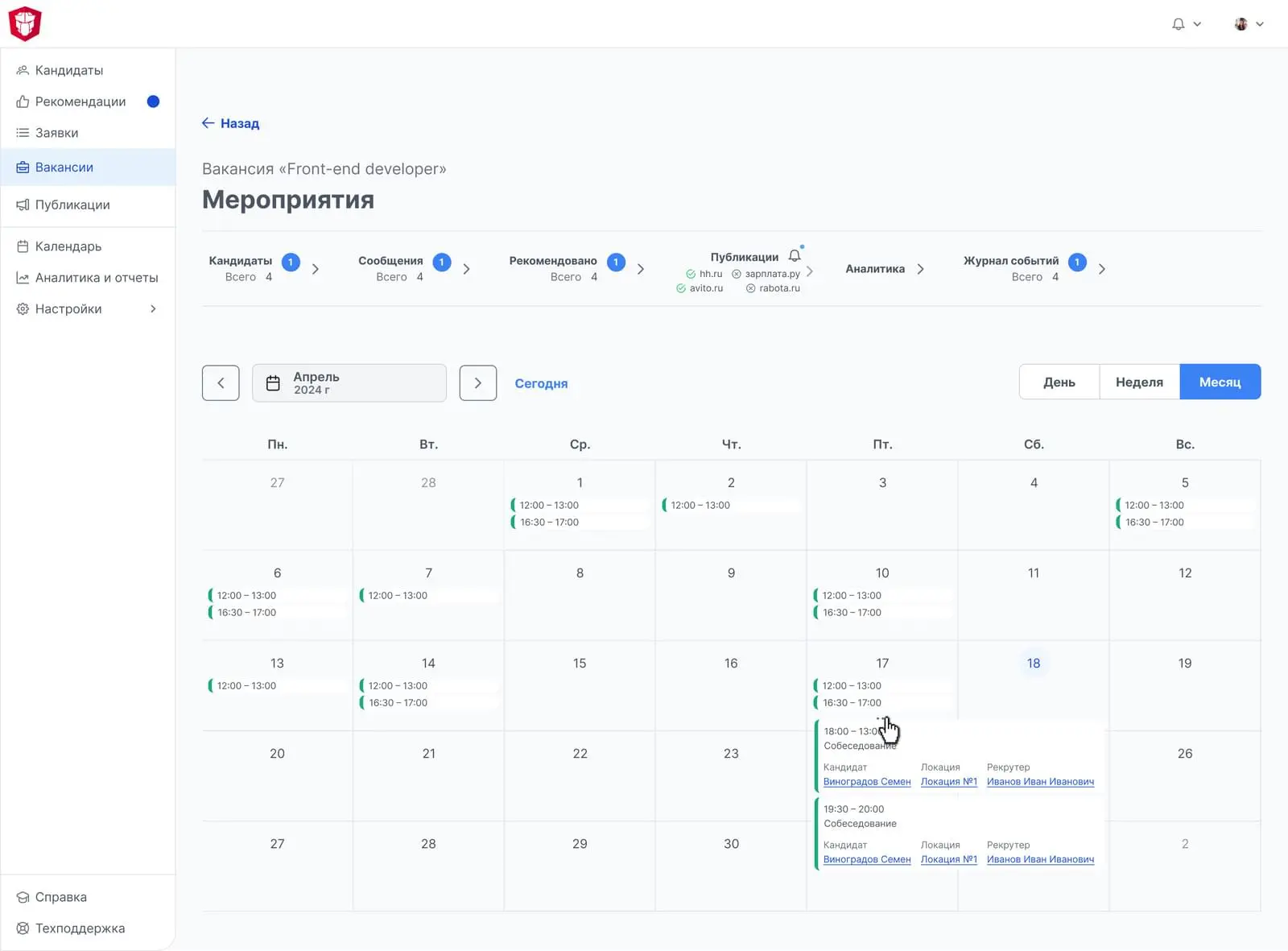Go to previous month with left arrow
Viewport: 1288px width, 951px height.
pos(221,383)
